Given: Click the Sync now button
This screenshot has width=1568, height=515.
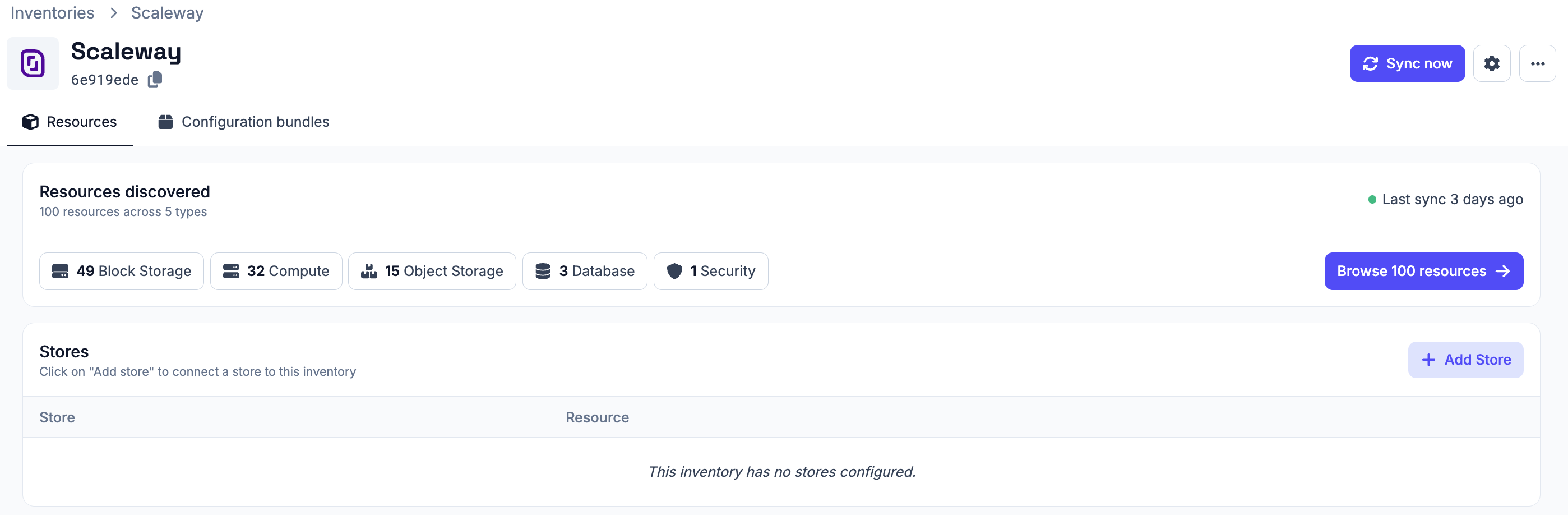Looking at the screenshot, I should pos(1407,63).
